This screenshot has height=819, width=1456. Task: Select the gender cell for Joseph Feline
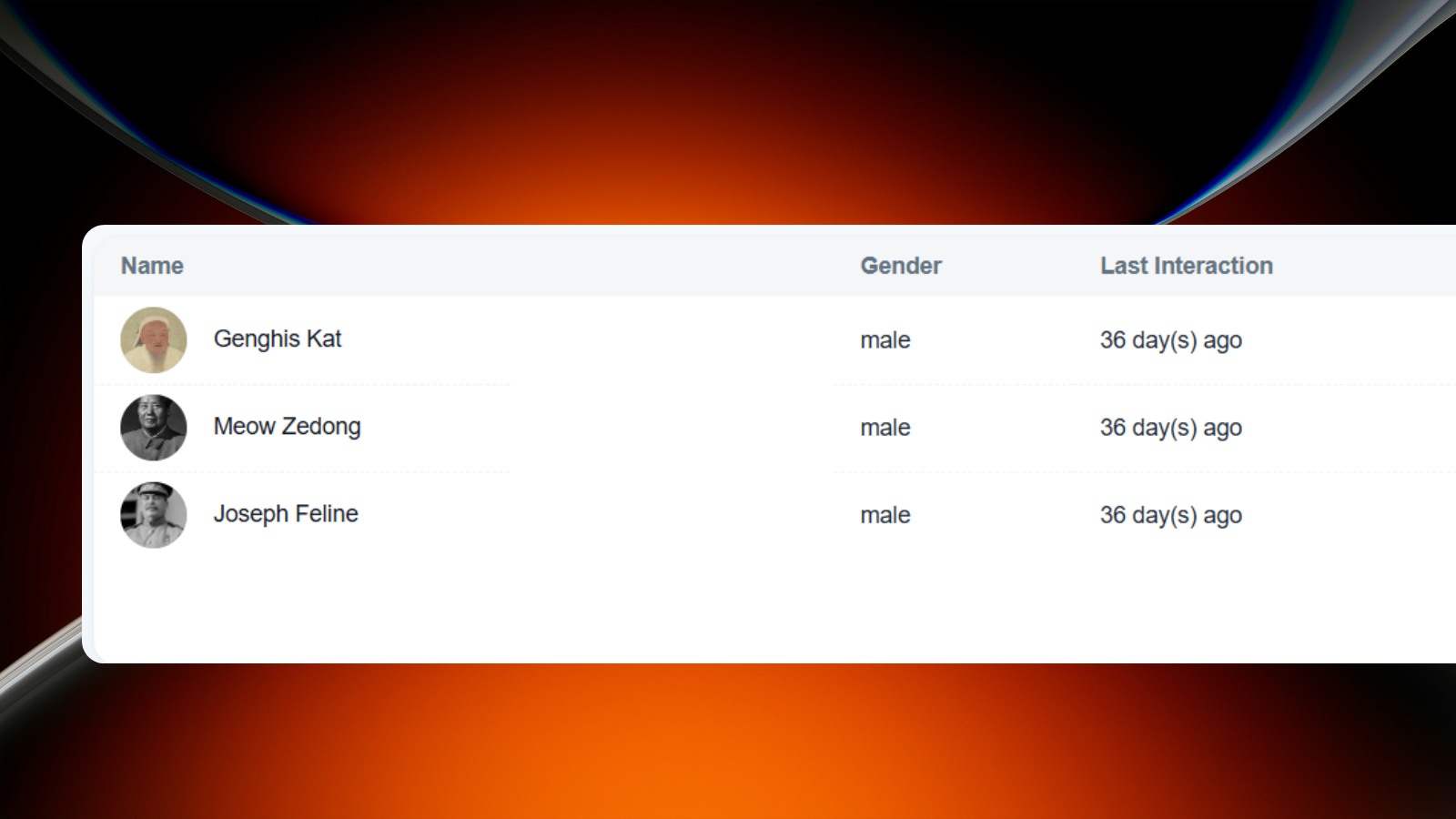885,515
